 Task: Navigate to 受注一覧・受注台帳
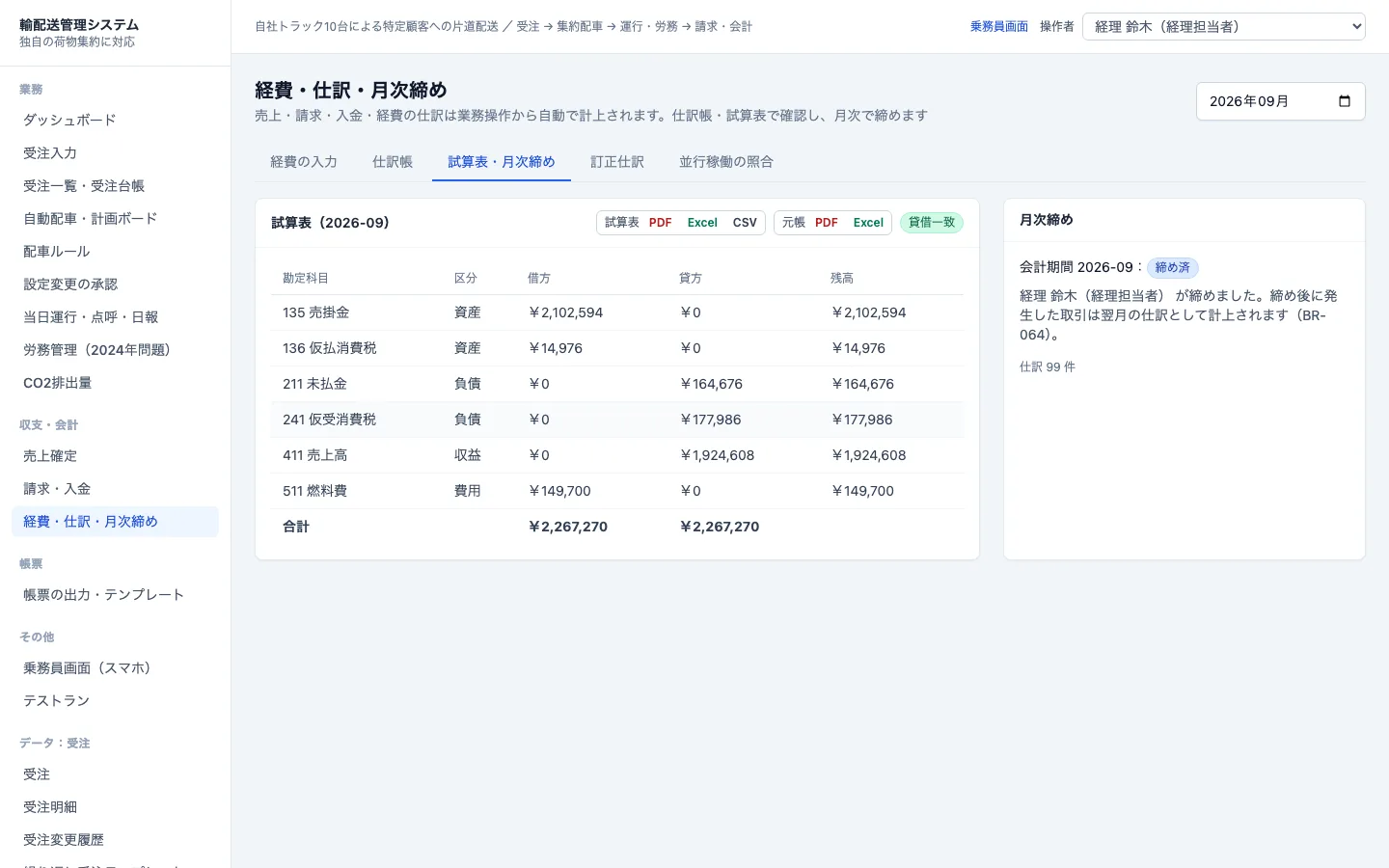tap(116, 186)
